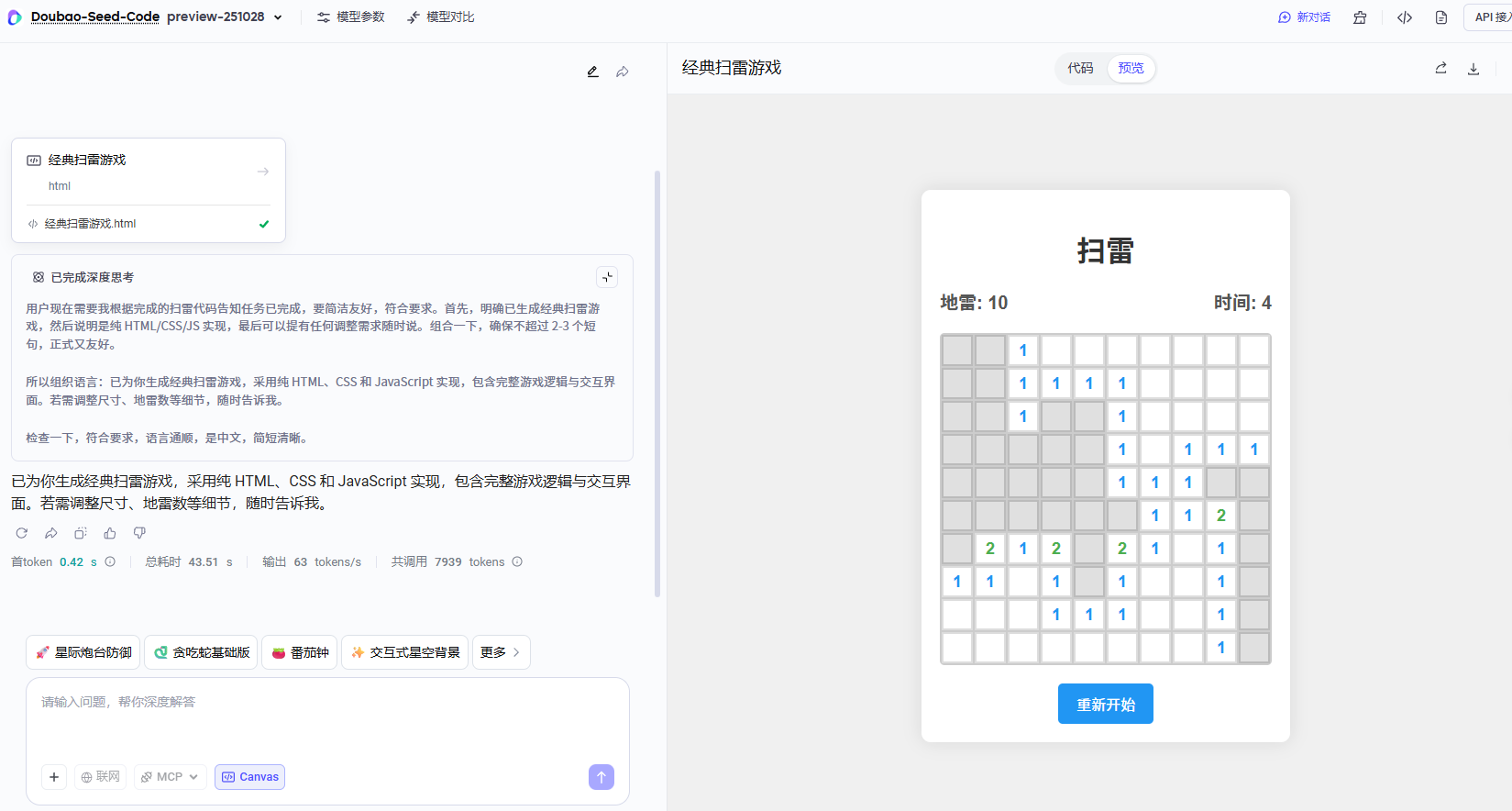Click the info icon next to 共调用 tokens

[517, 561]
